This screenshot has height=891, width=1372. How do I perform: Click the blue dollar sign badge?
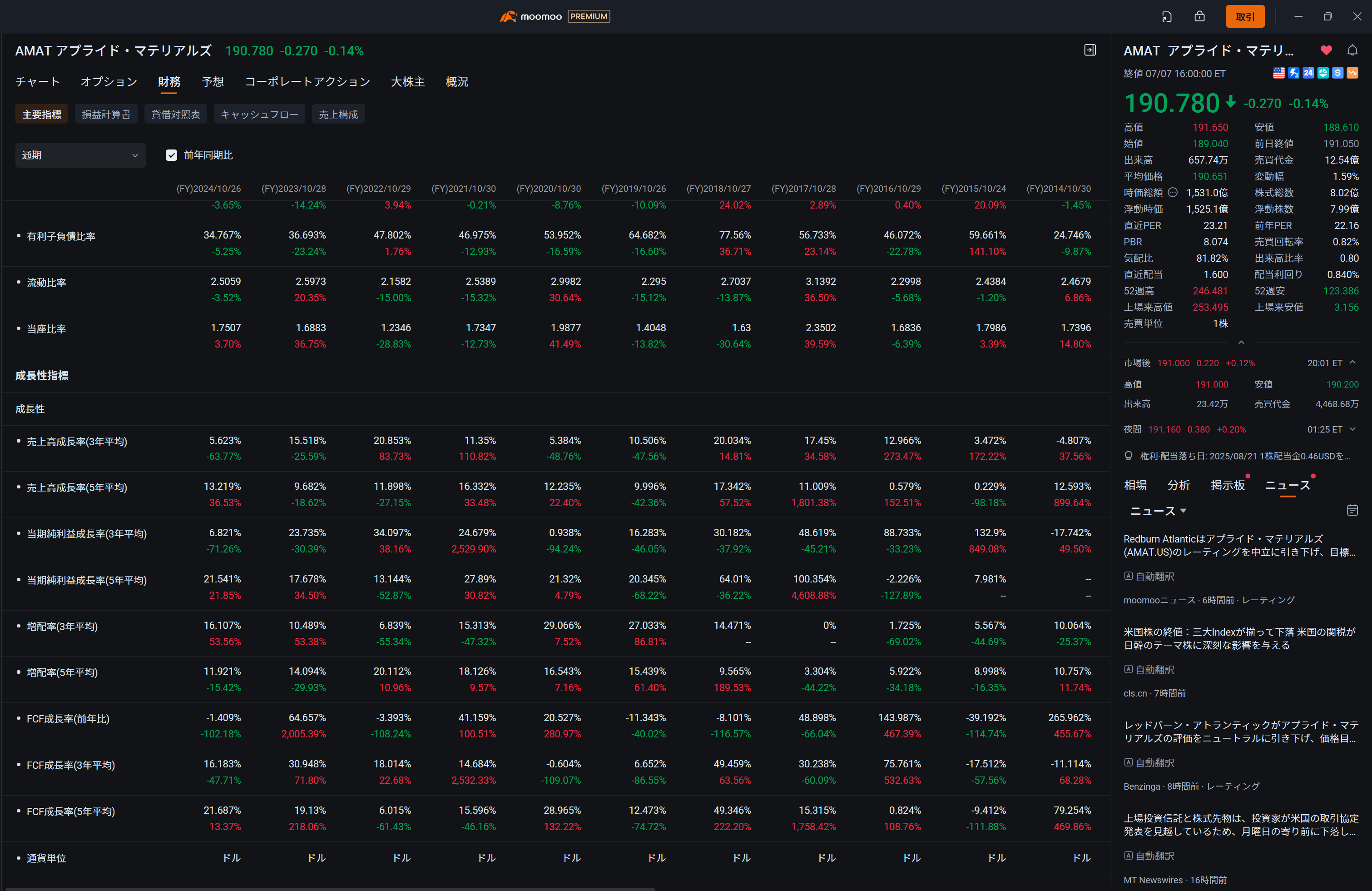coord(1338,73)
